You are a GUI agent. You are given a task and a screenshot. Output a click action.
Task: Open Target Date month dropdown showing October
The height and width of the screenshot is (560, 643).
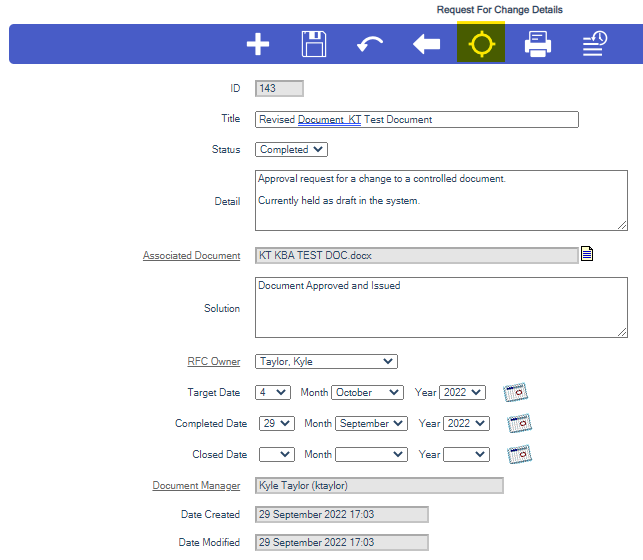click(x=366, y=393)
